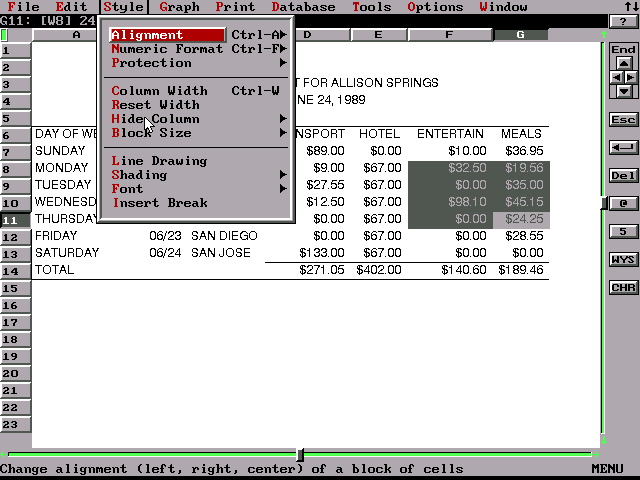Click the @ functions button
Viewport: 640px width, 480px height.
pos(623,203)
